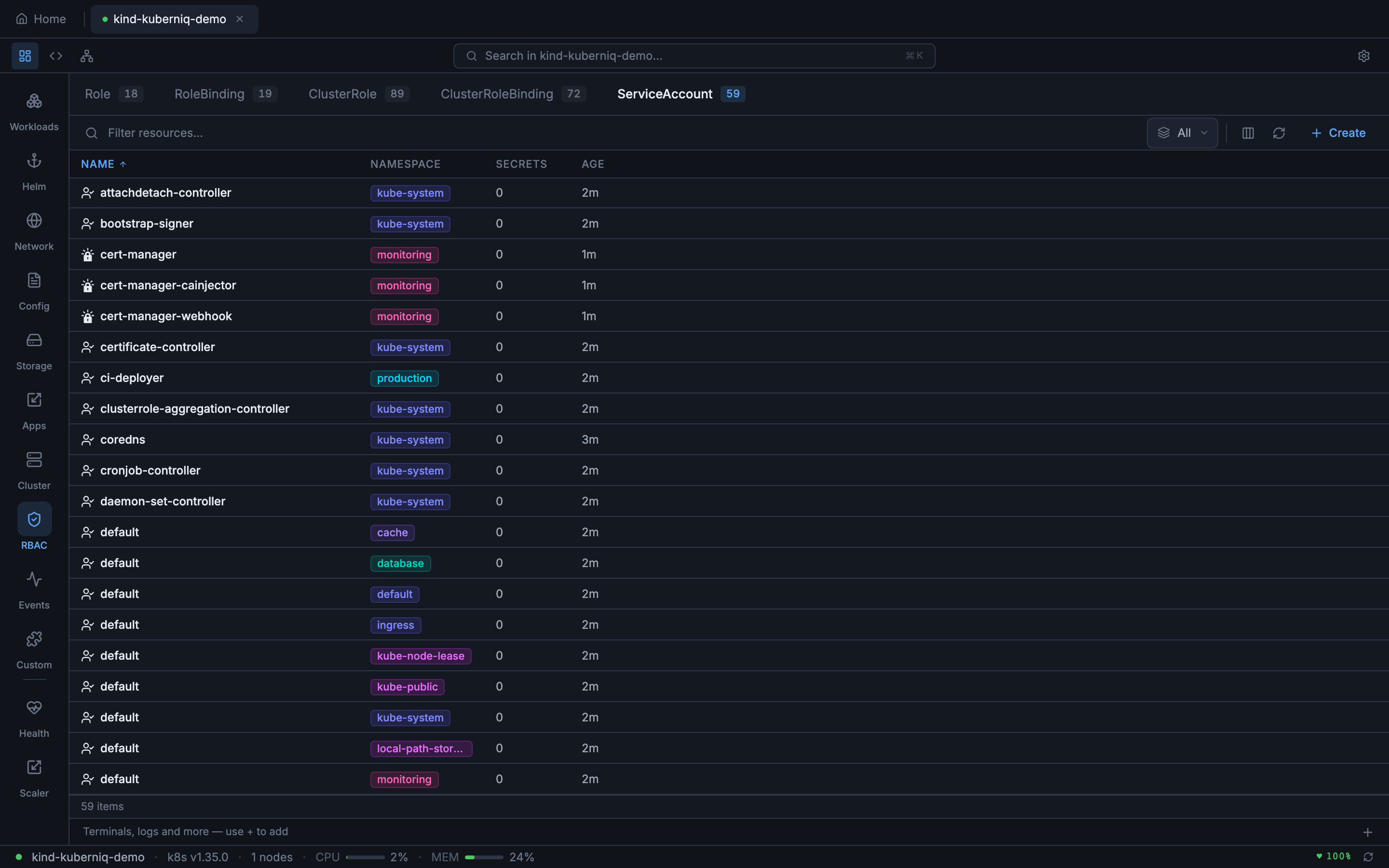Sort descending by clicking the NAME column arrow
Viewport: 1389px width, 868px height.
click(x=124, y=163)
